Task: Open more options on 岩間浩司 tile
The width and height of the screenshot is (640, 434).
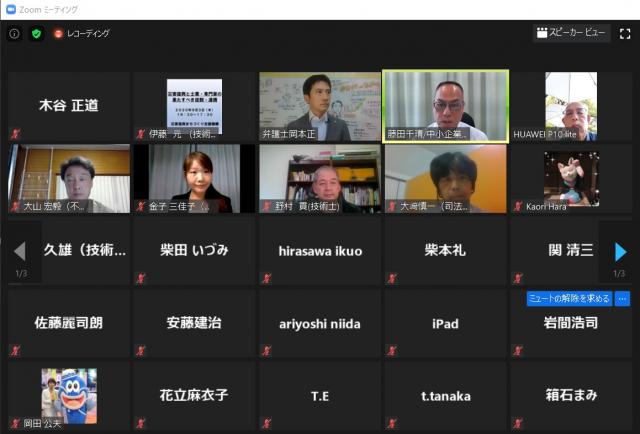Action: coord(622,298)
